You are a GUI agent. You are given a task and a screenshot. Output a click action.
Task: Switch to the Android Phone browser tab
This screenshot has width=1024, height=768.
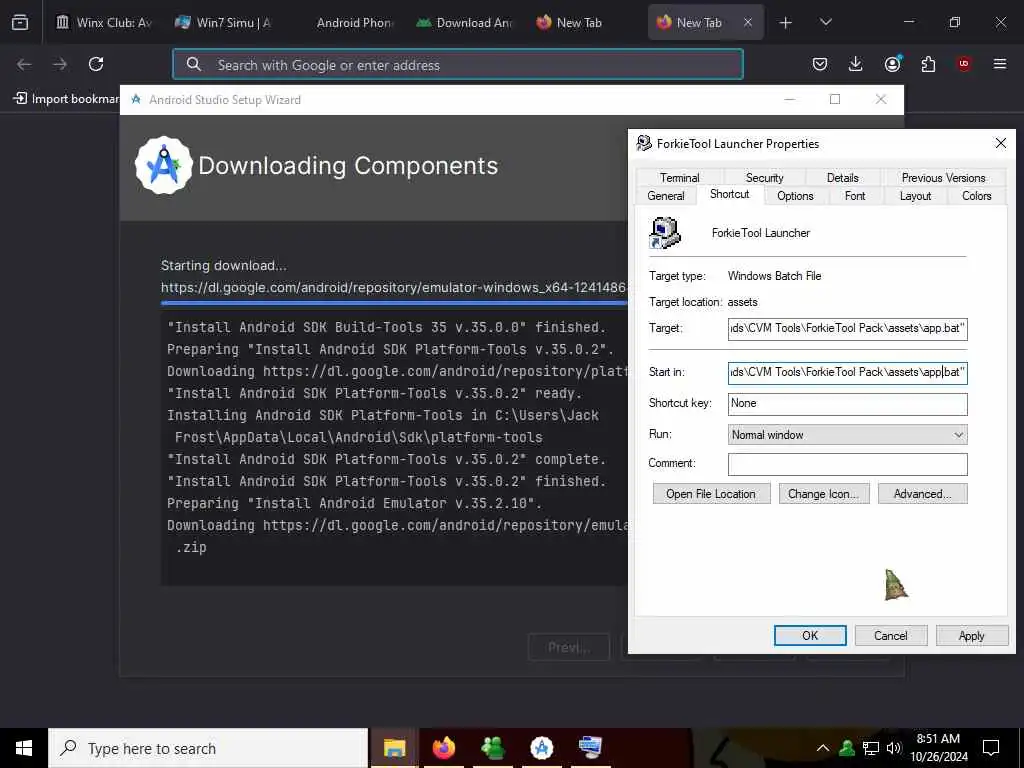[x=344, y=22]
